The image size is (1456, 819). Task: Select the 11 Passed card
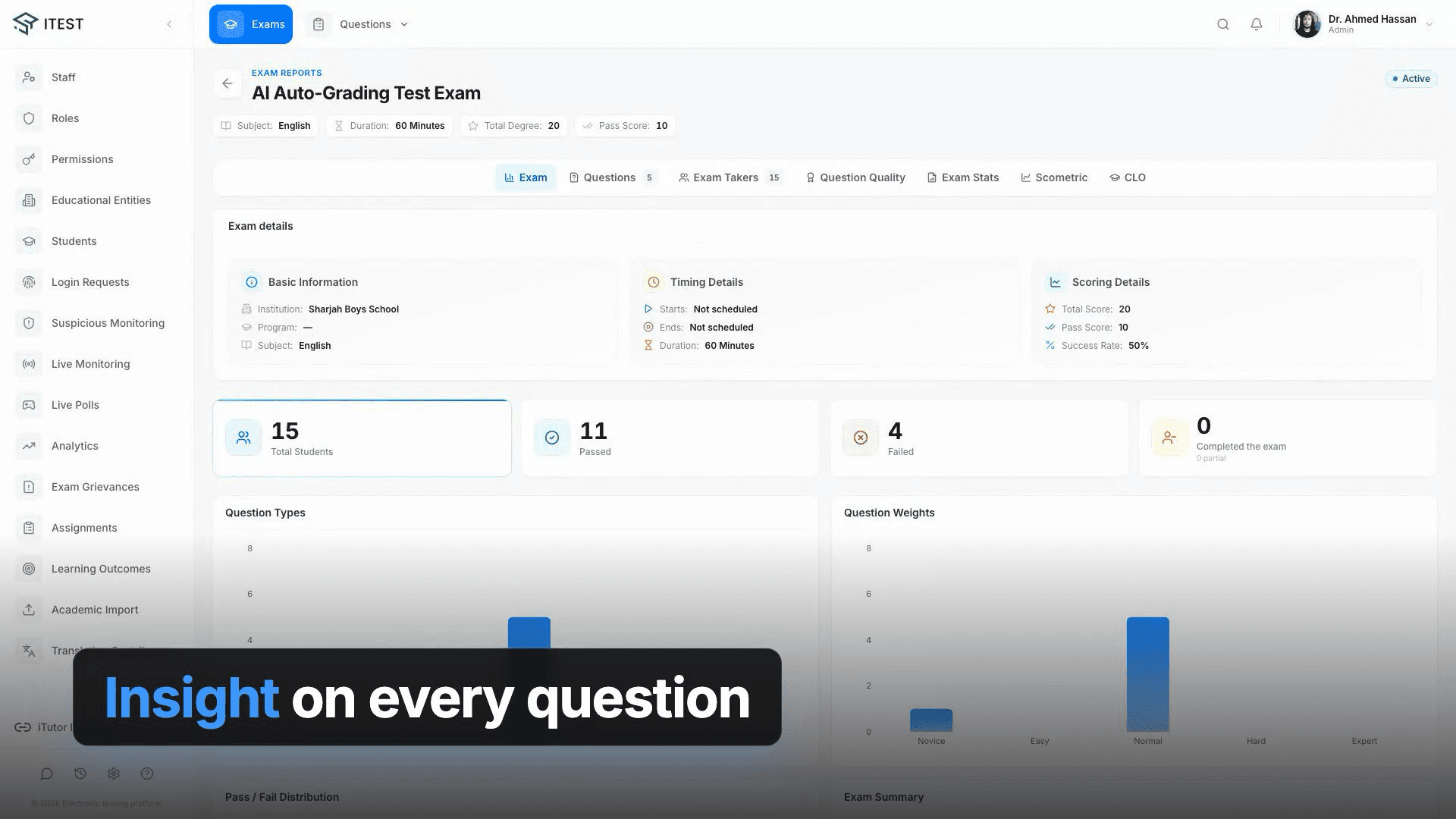(670, 438)
